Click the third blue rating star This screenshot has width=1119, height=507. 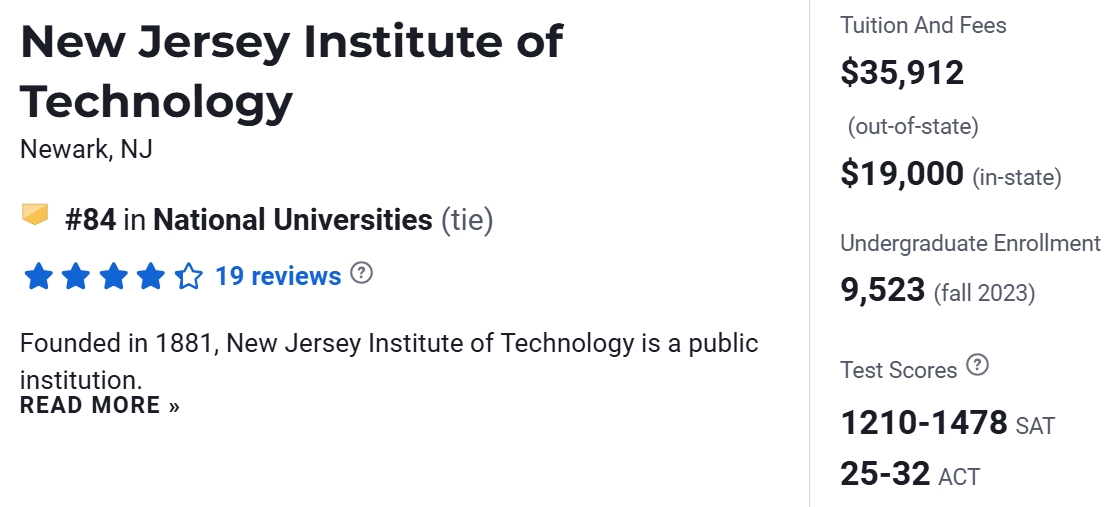[113, 276]
